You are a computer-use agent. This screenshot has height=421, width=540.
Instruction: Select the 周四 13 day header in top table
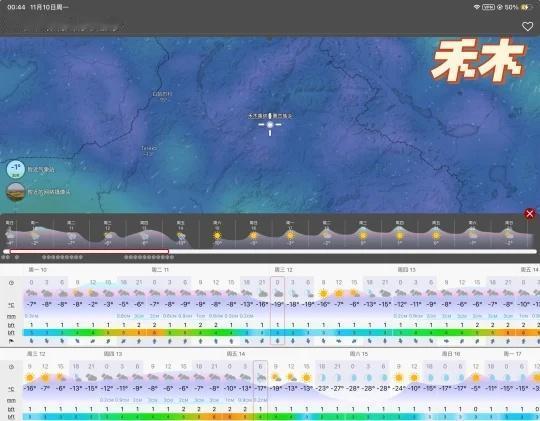pyautogui.click(x=407, y=270)
